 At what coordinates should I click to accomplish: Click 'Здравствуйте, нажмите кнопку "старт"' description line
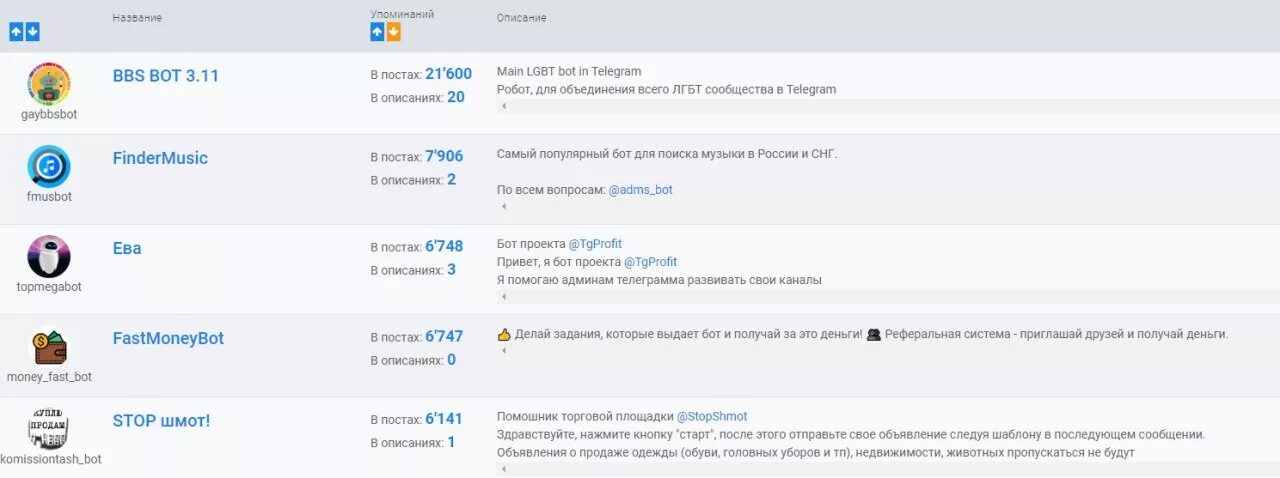851,434
